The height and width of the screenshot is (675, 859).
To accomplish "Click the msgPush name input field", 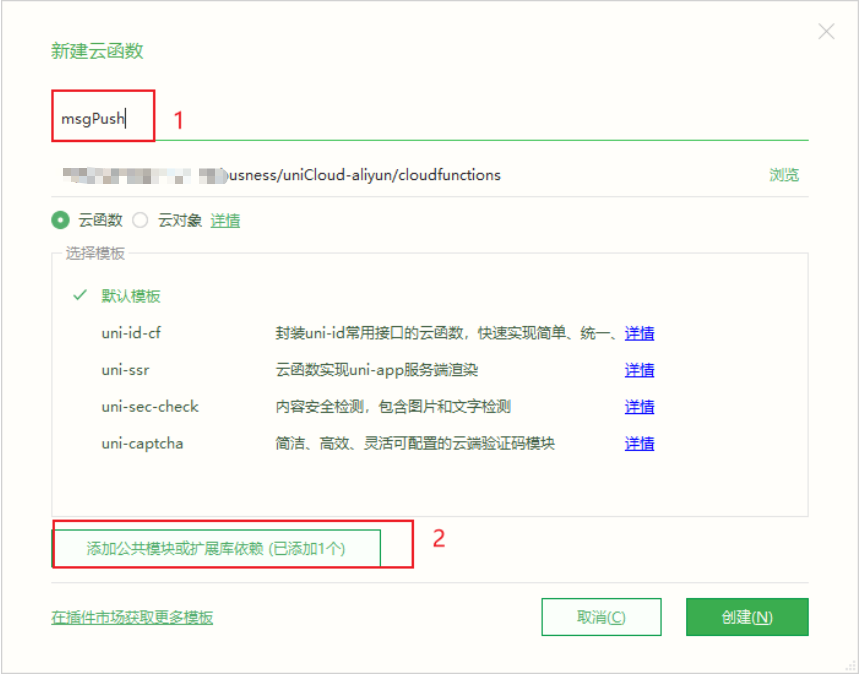I will [x=101, y=116].
